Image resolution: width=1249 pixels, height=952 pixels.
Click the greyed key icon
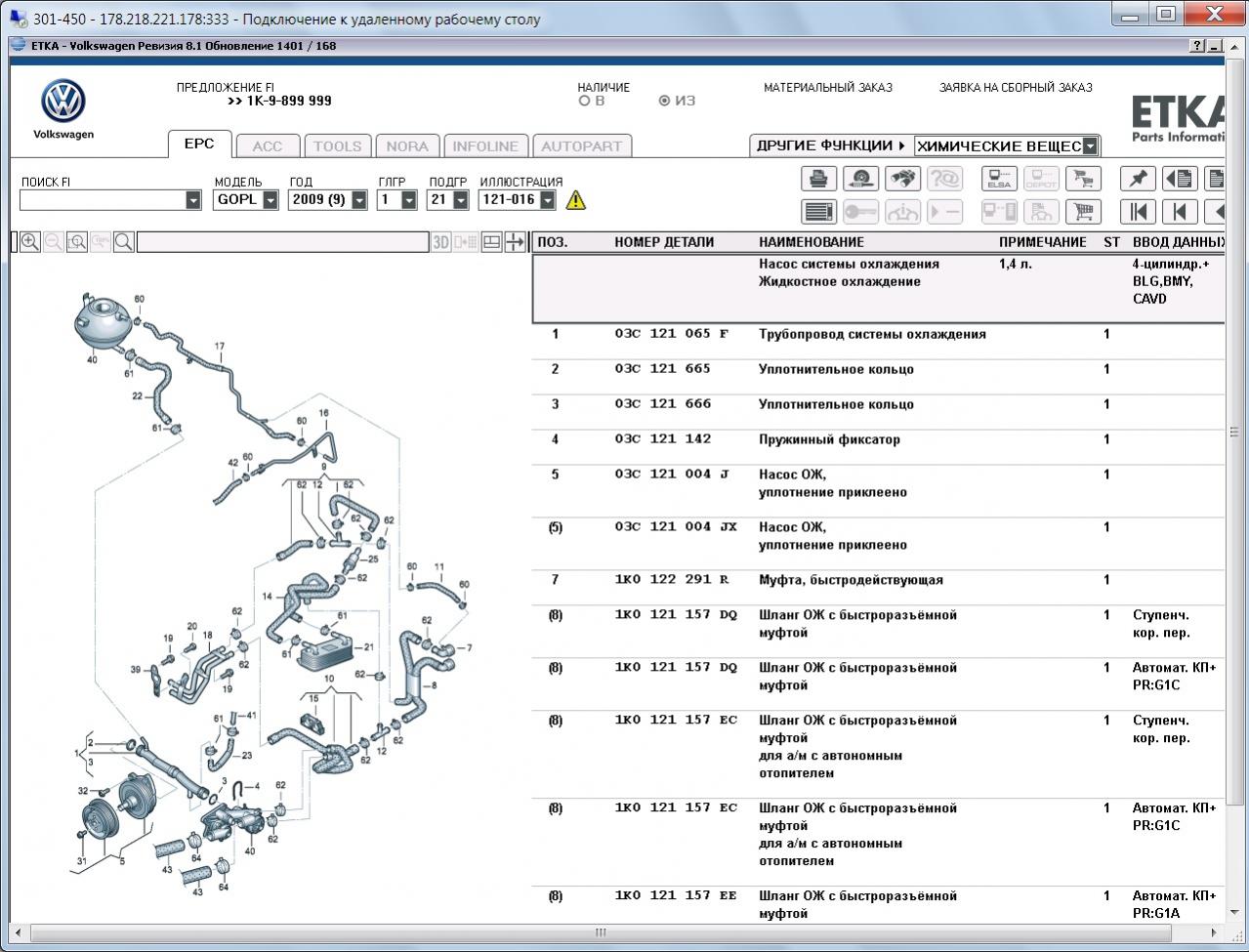coord(860,211)
